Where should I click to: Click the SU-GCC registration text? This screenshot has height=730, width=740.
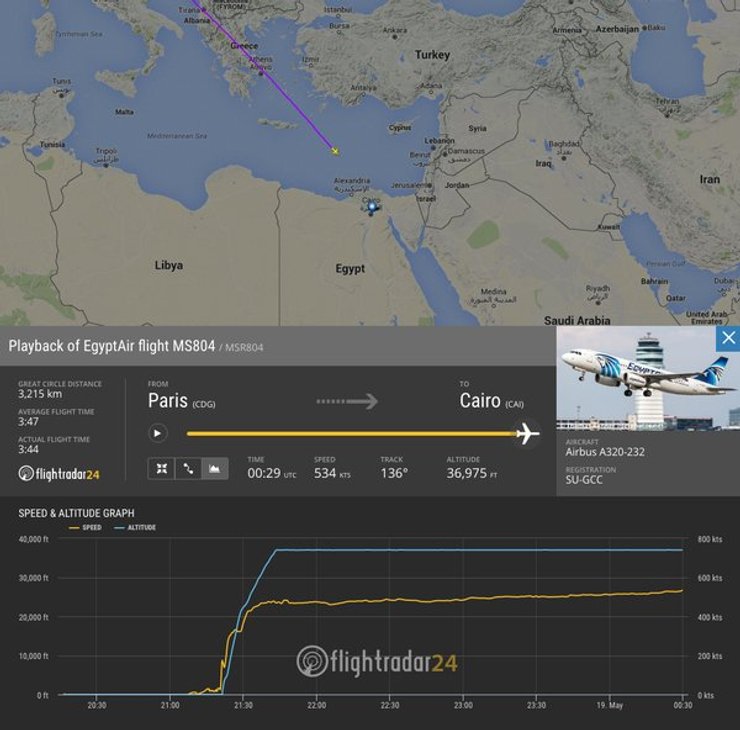pyautogui.click(x=585, y=481)
